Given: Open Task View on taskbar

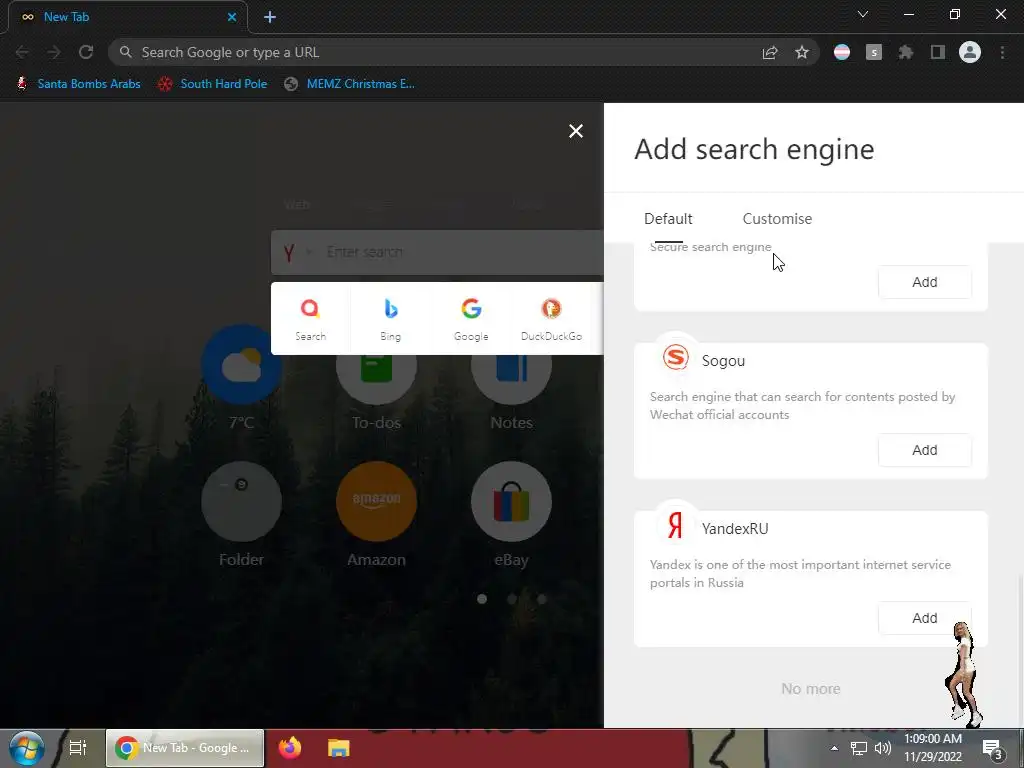Looking at the screenshot, I should tap(78, 748).
